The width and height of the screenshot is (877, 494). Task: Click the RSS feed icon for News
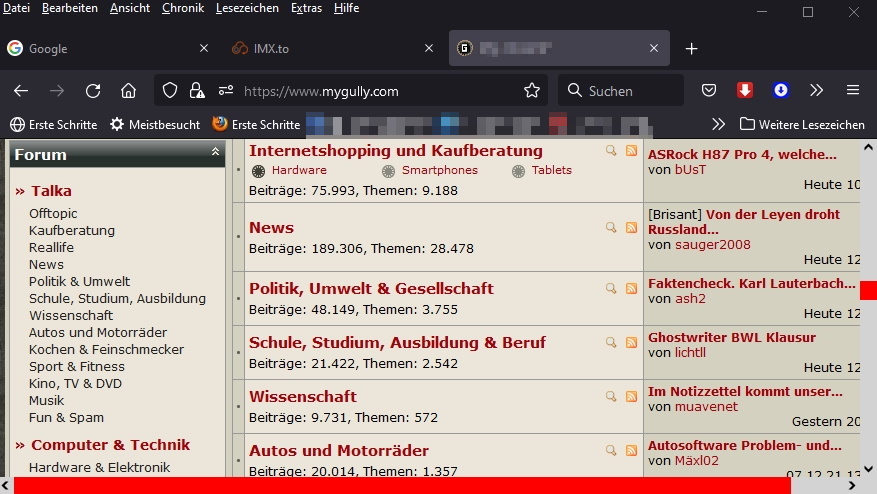631,228
